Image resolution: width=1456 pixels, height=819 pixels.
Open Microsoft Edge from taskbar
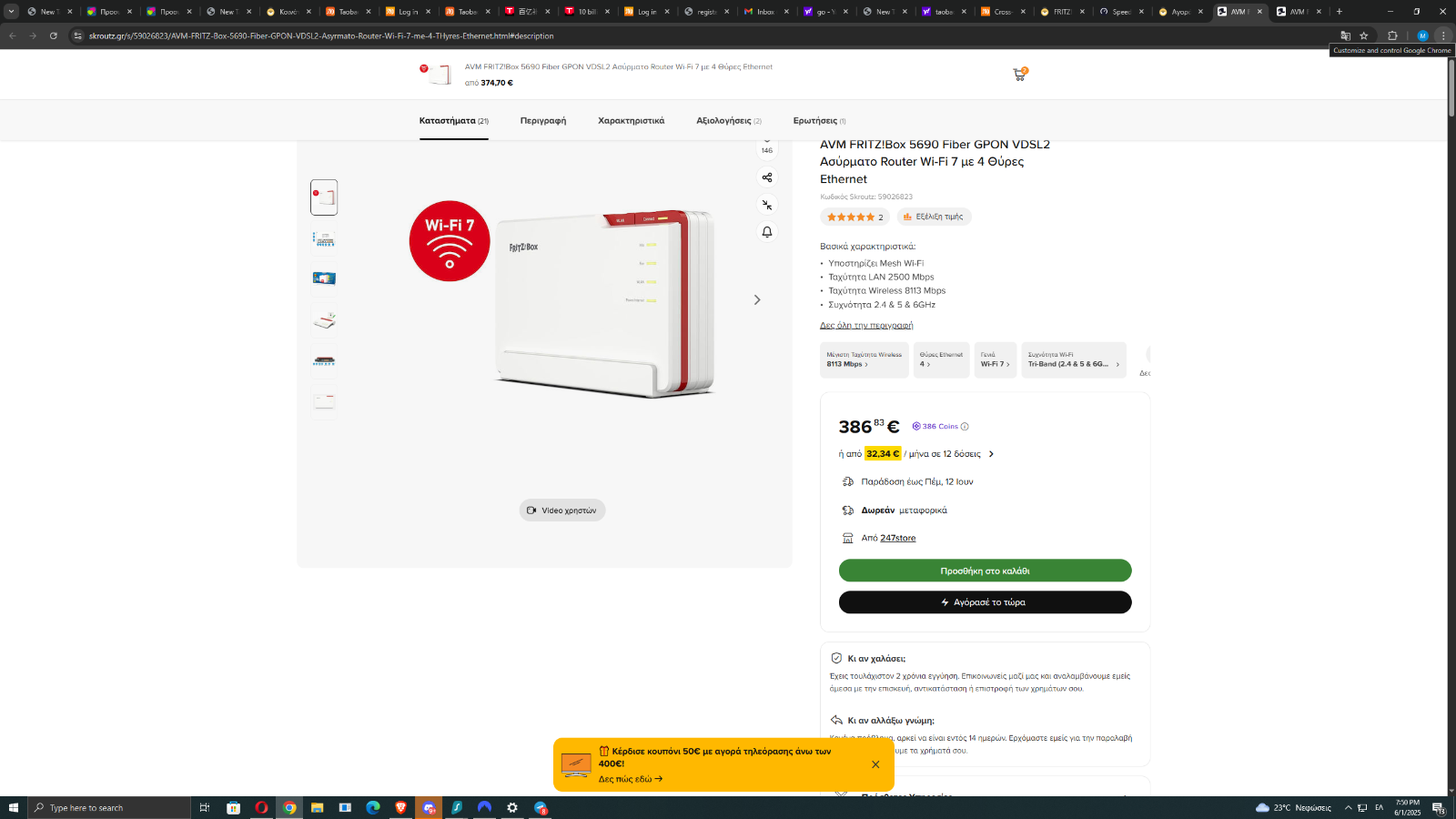pyautogui.click(x=373, y=807)
